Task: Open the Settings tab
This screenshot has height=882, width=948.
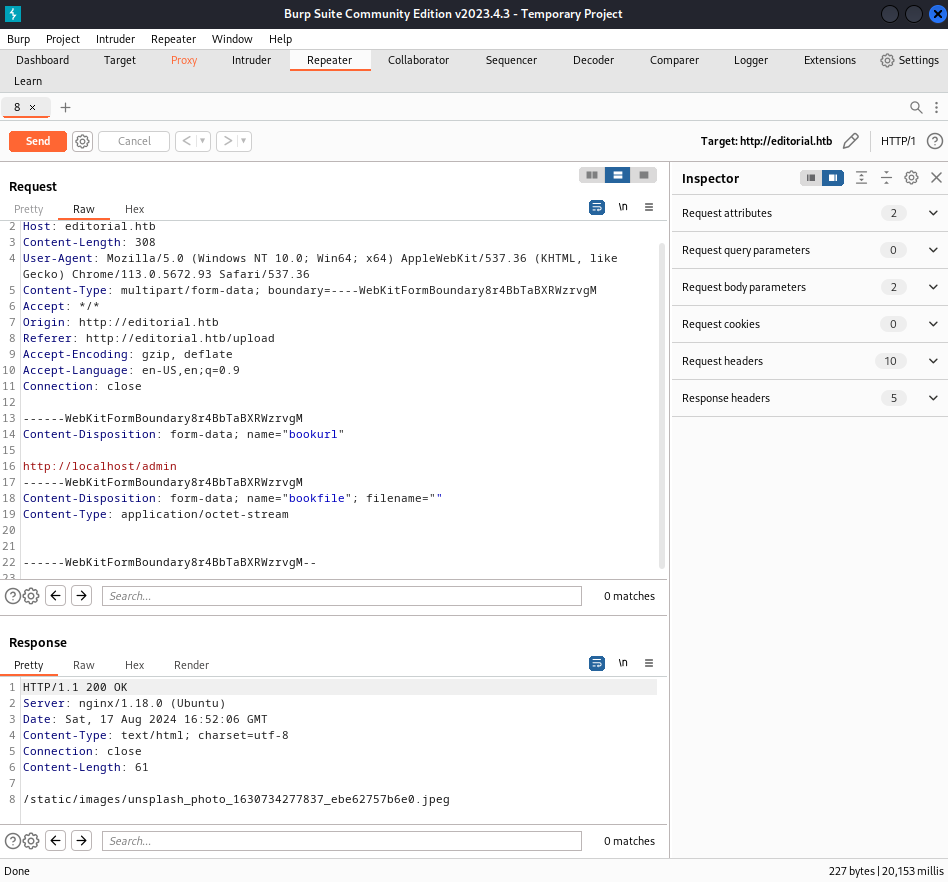Action: tap(909, 60)
